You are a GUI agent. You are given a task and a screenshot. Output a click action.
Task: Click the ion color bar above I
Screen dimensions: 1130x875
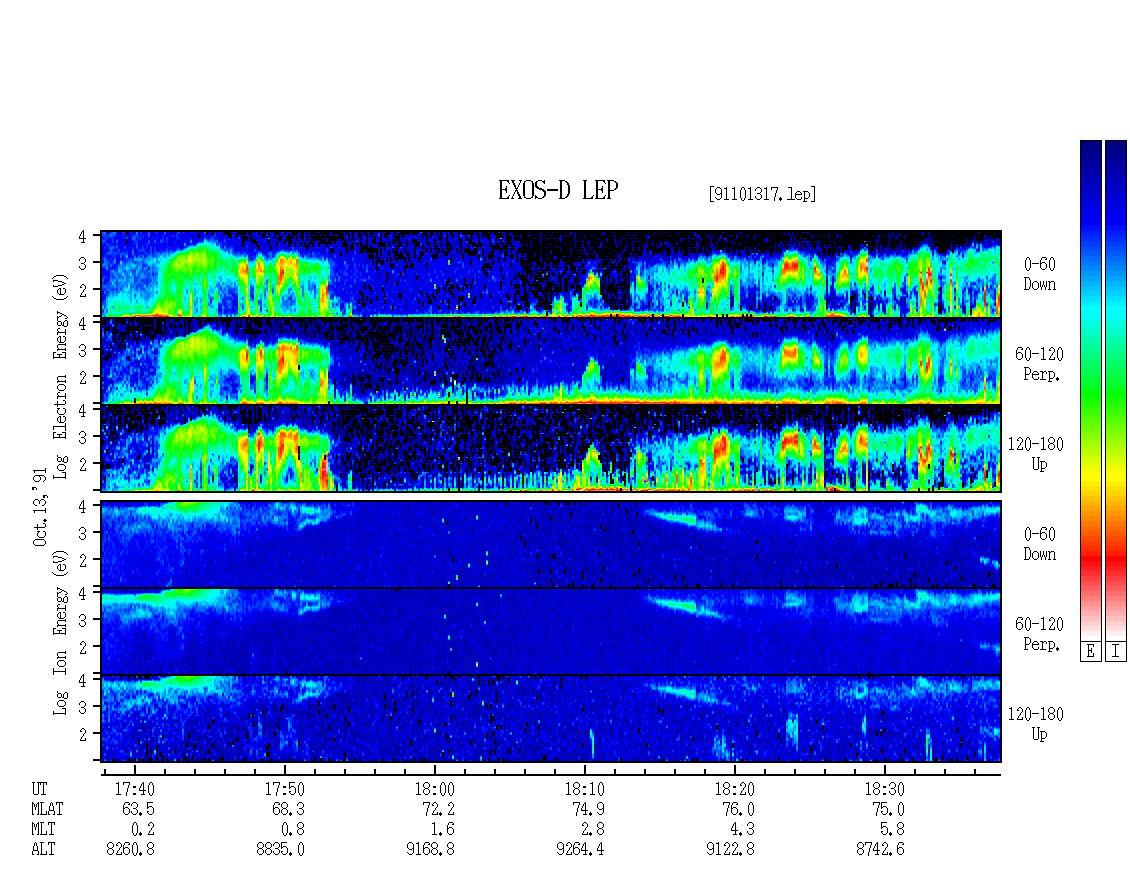coord(1116,390)
